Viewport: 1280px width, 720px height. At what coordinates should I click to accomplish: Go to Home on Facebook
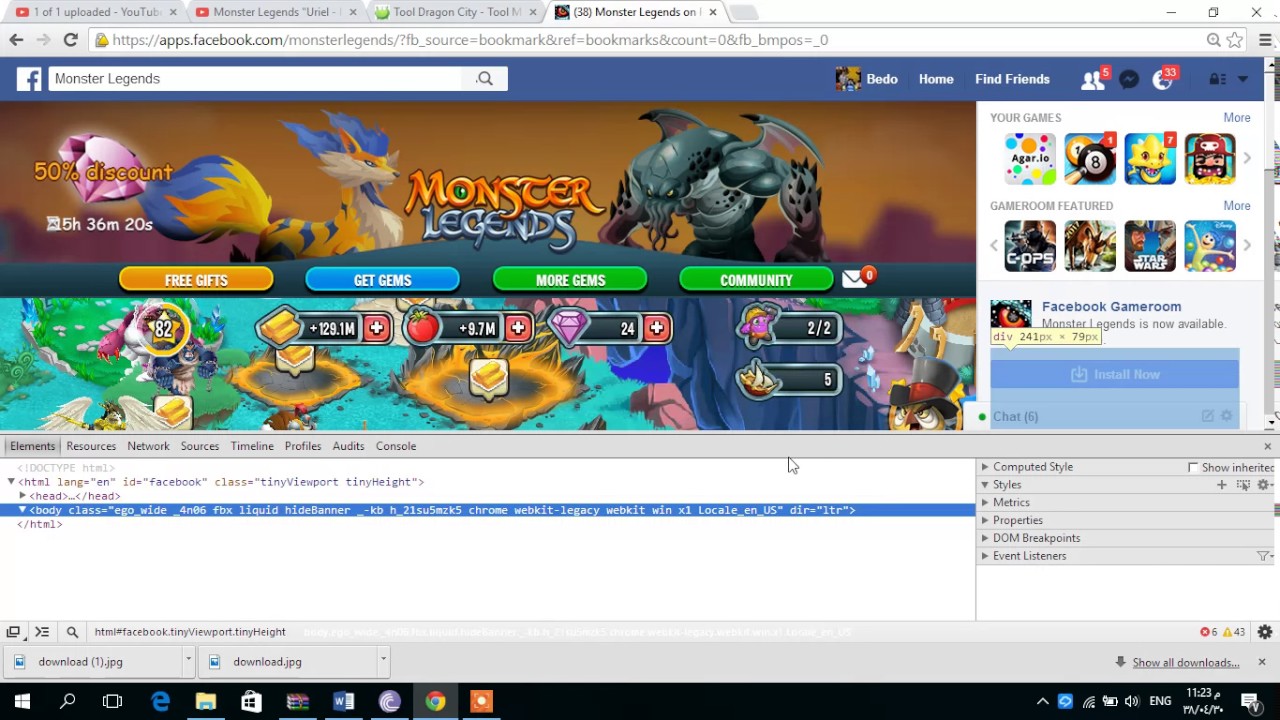pos(936,79)
